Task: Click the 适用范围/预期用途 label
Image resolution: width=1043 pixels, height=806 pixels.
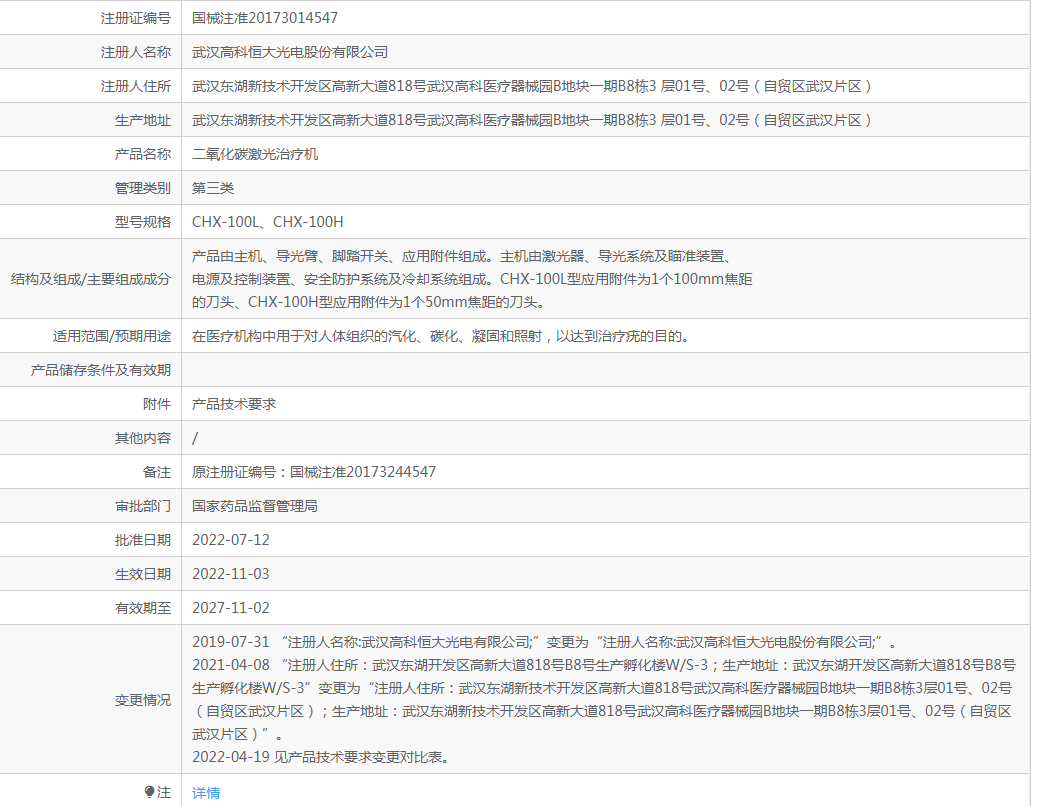Action: click(x=112, y=336)
